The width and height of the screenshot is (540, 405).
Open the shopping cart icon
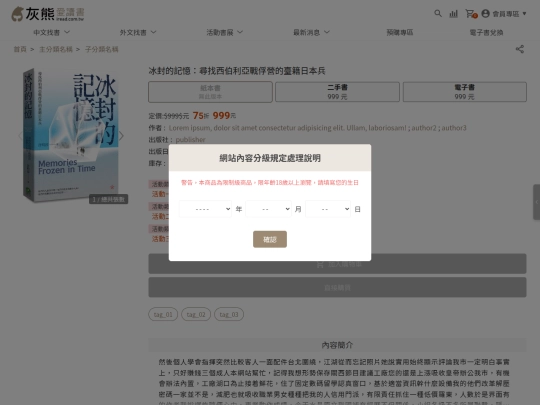pyautogui.click(x=470, y=14)
